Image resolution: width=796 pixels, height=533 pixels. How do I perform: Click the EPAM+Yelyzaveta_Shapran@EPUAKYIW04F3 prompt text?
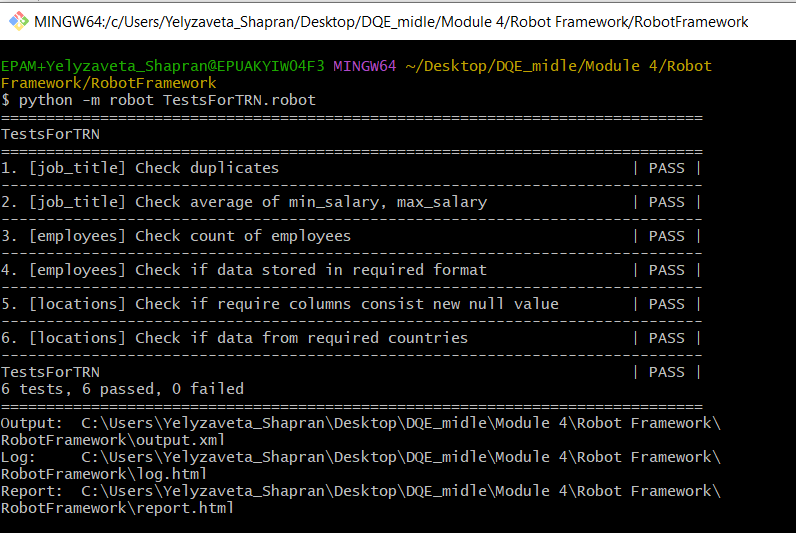tap(162, 66)
